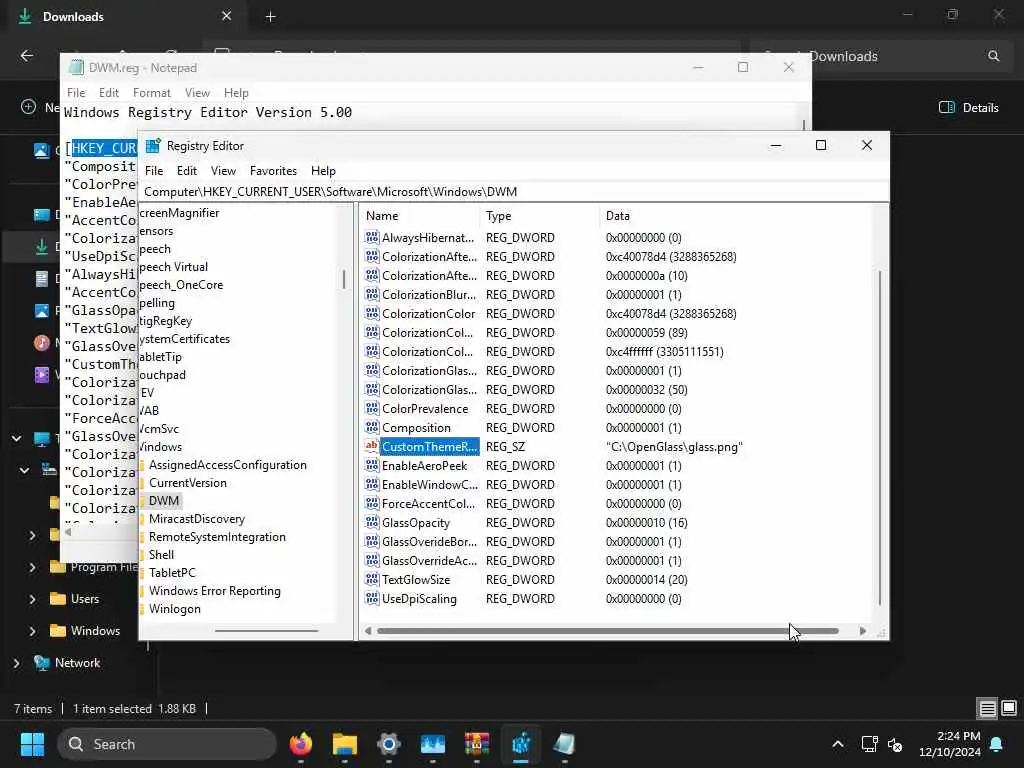The width and height of the screenshot is (1024, 768).
Task: Click scroll right arrow in values pane
Action: click(x=863, y=631)
